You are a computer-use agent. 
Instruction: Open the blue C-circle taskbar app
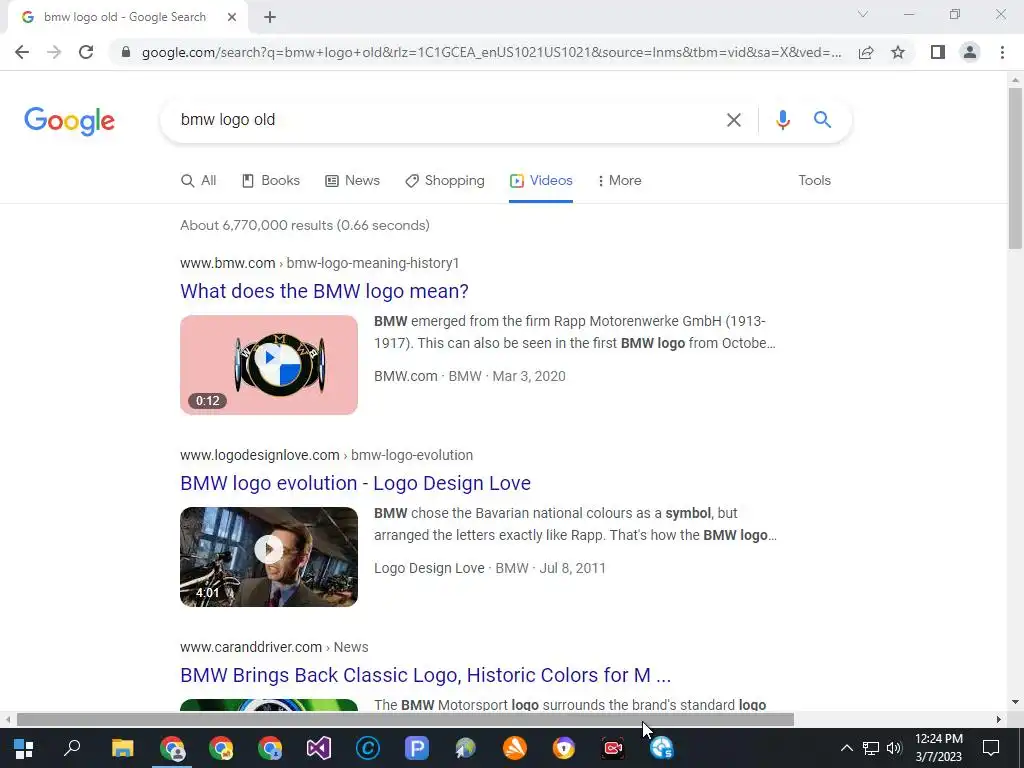368,748
